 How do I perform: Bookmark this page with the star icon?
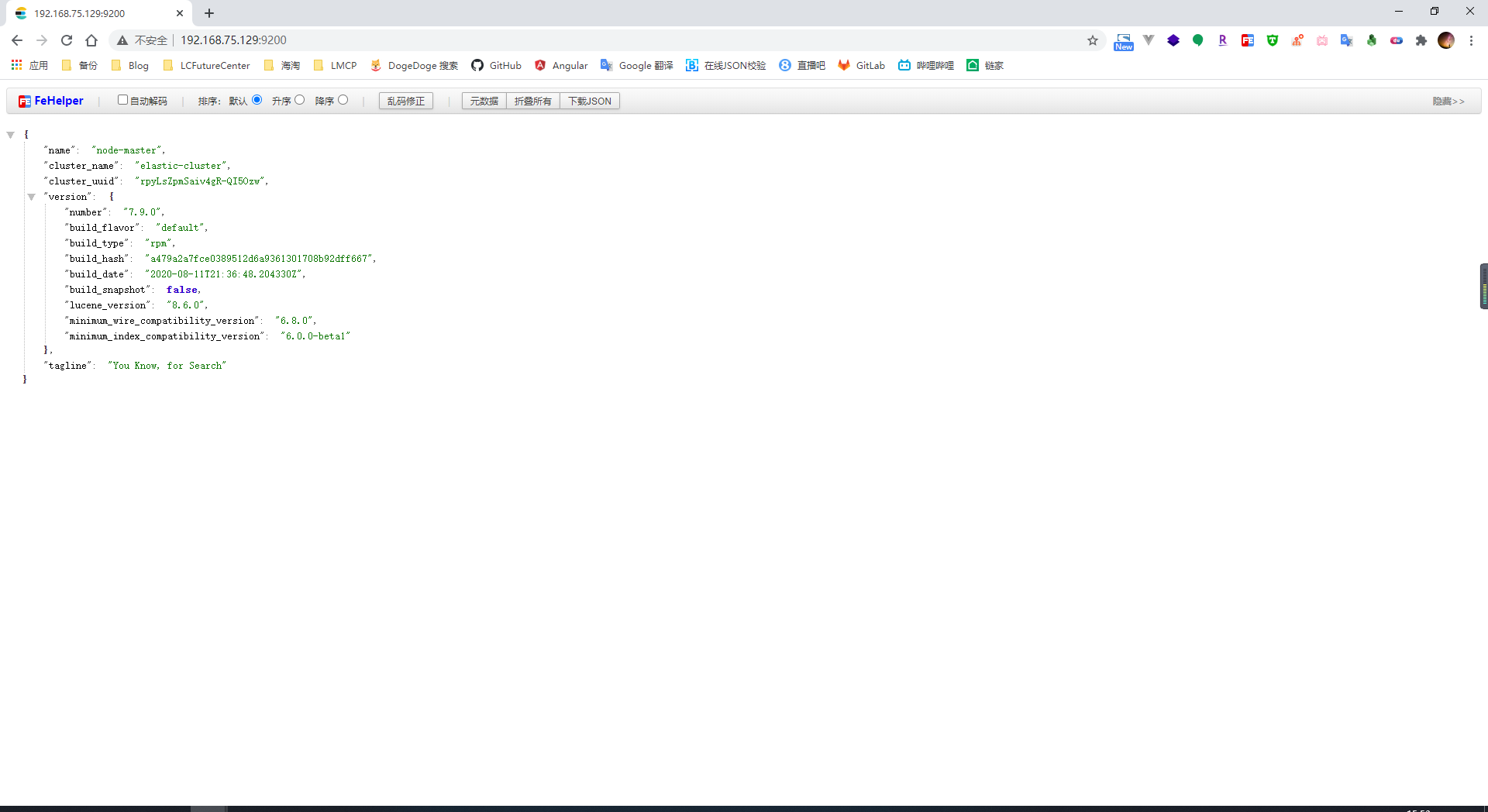[x=1093, y=40]
